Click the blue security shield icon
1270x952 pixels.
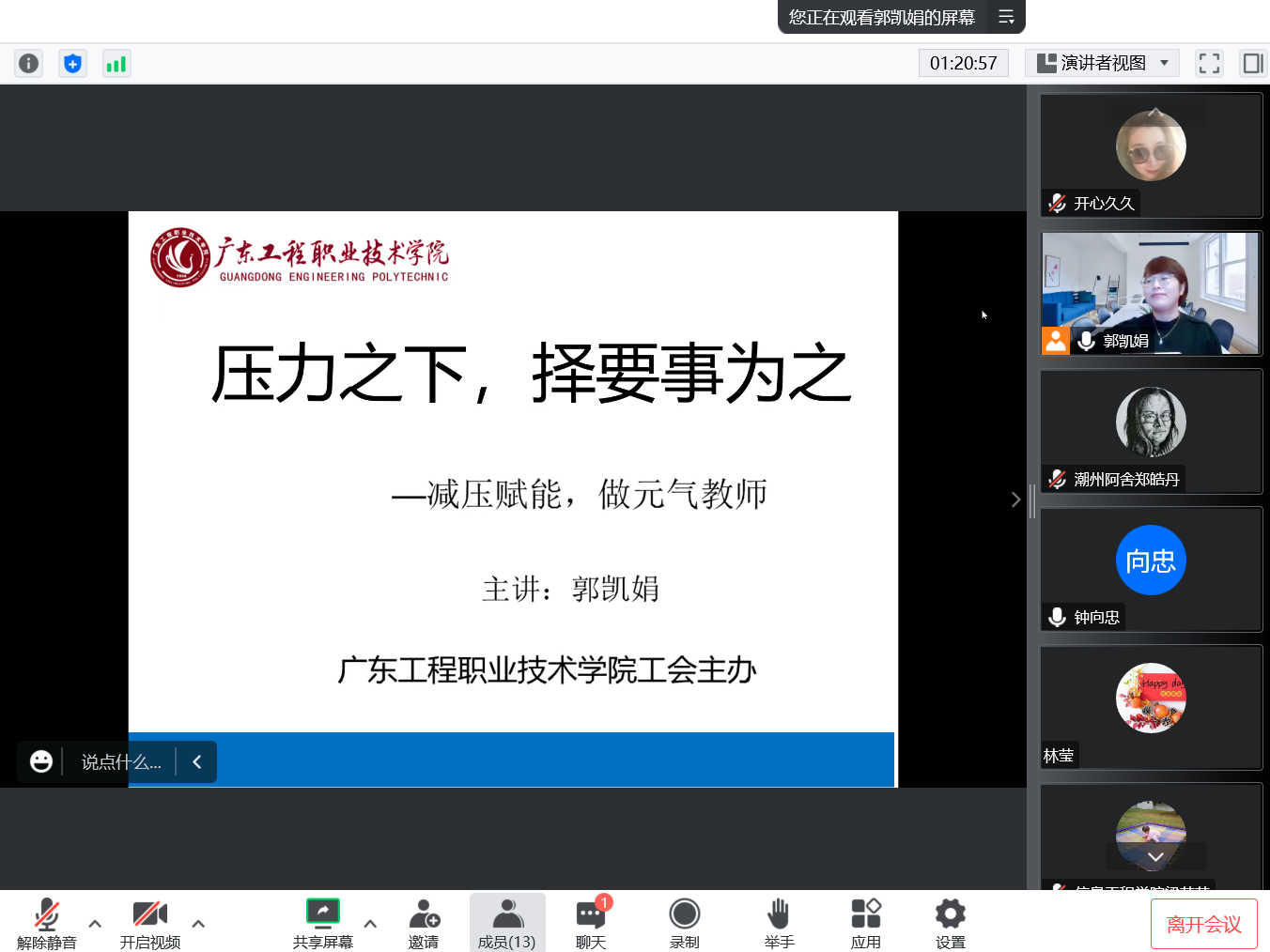coord(72,63)
